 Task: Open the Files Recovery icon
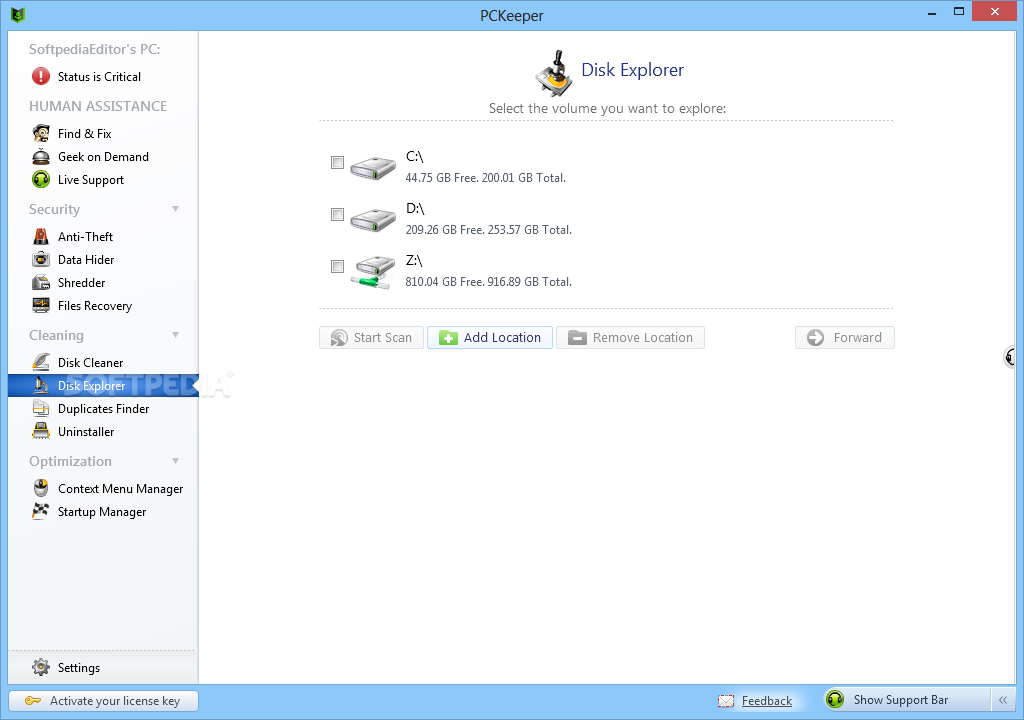(x=41, y=305)
